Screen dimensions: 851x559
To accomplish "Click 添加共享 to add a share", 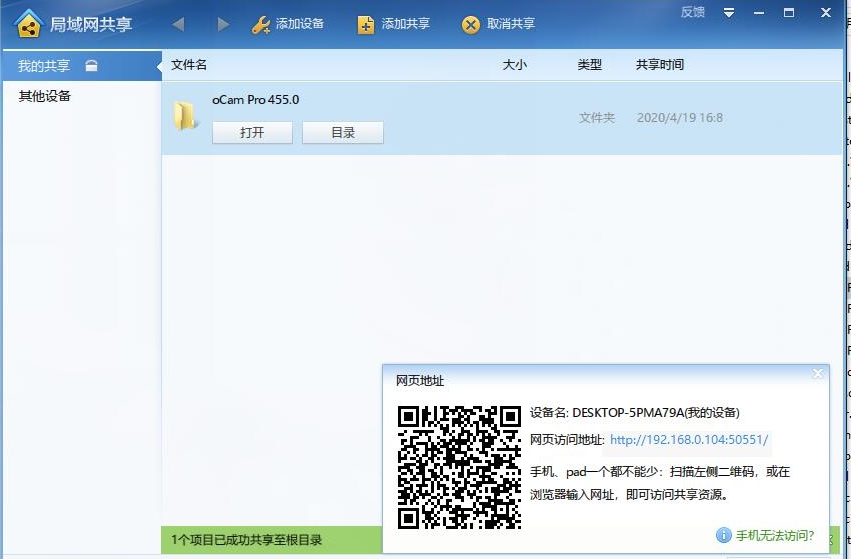I will [394, 24].
